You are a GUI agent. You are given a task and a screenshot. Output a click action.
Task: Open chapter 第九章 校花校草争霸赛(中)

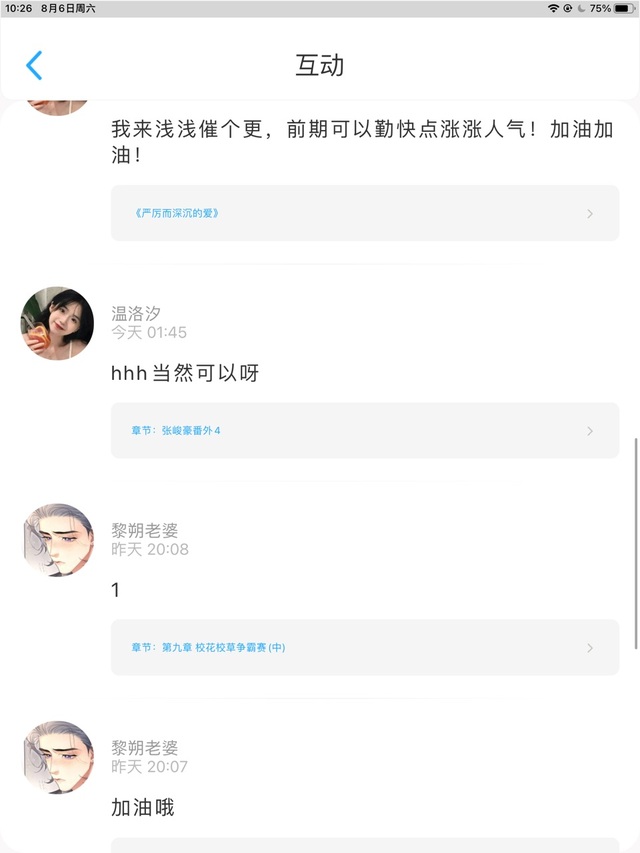click(x=208, y=647)
